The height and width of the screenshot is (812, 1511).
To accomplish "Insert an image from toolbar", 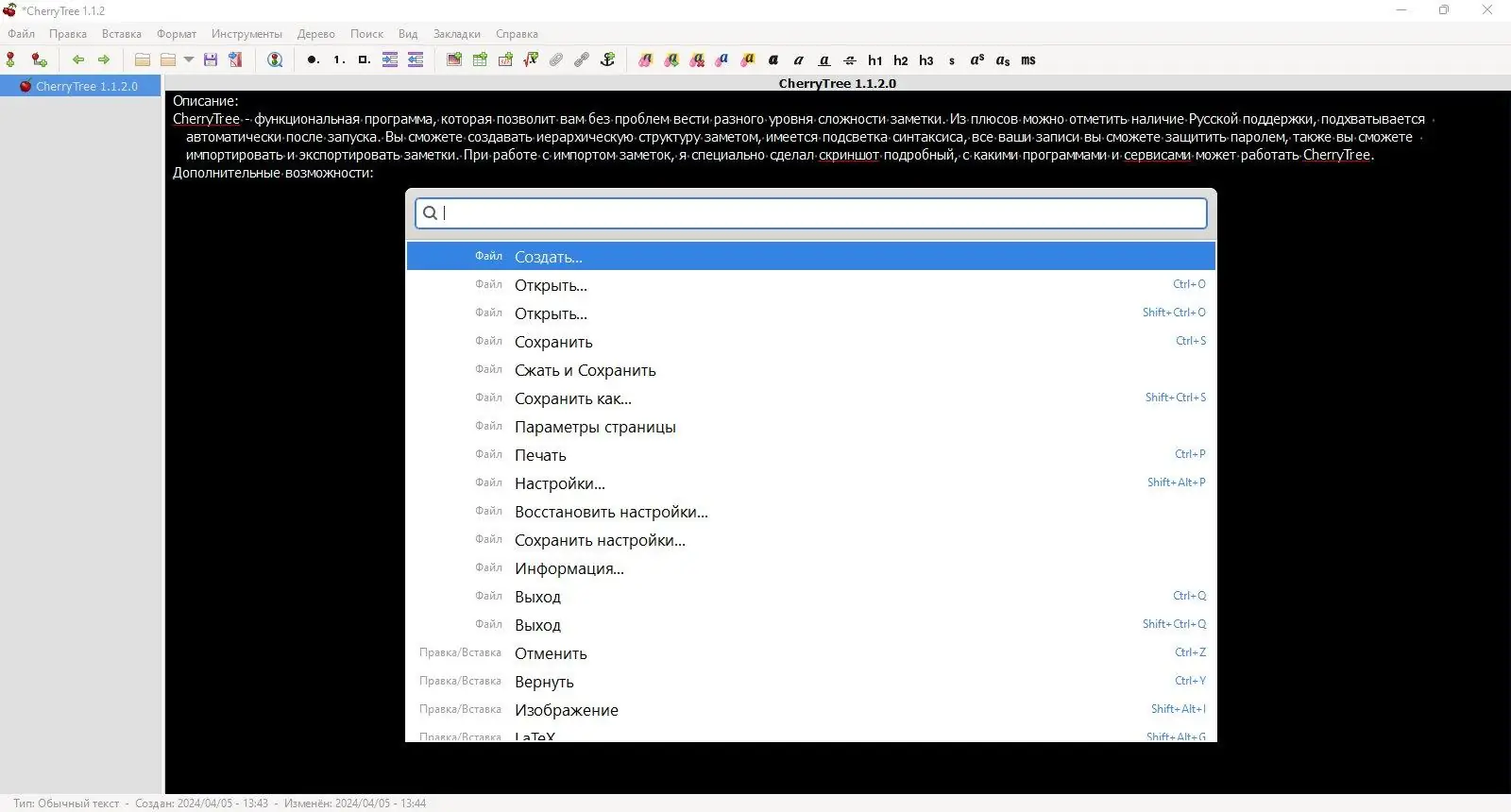I will pos(454,59).
